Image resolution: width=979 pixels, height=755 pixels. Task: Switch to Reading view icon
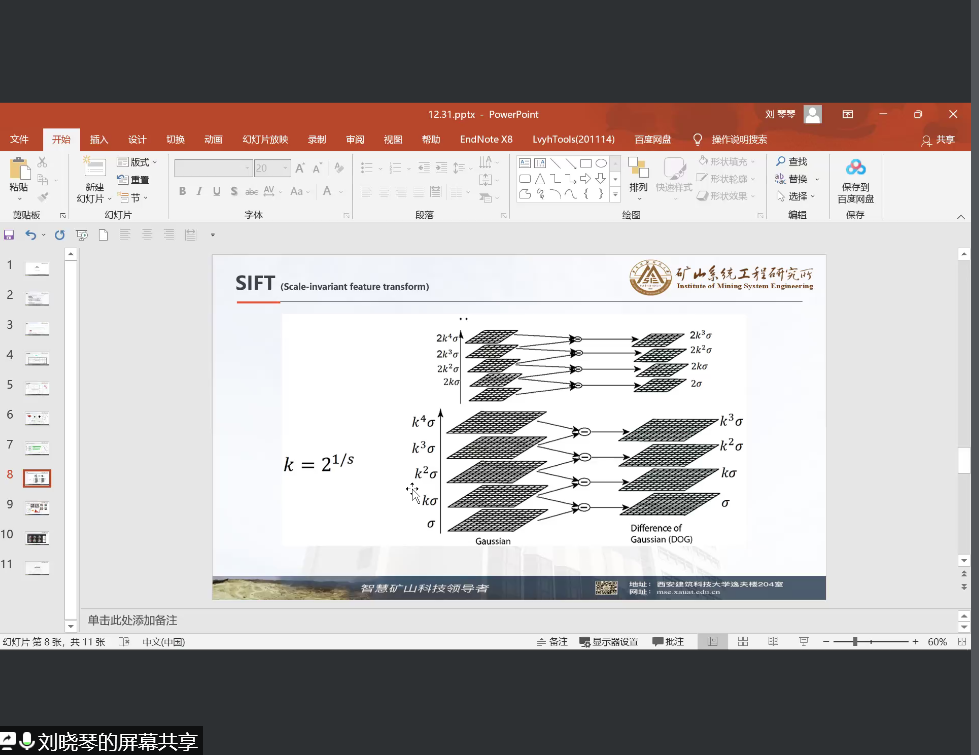(x=773, y=641)
